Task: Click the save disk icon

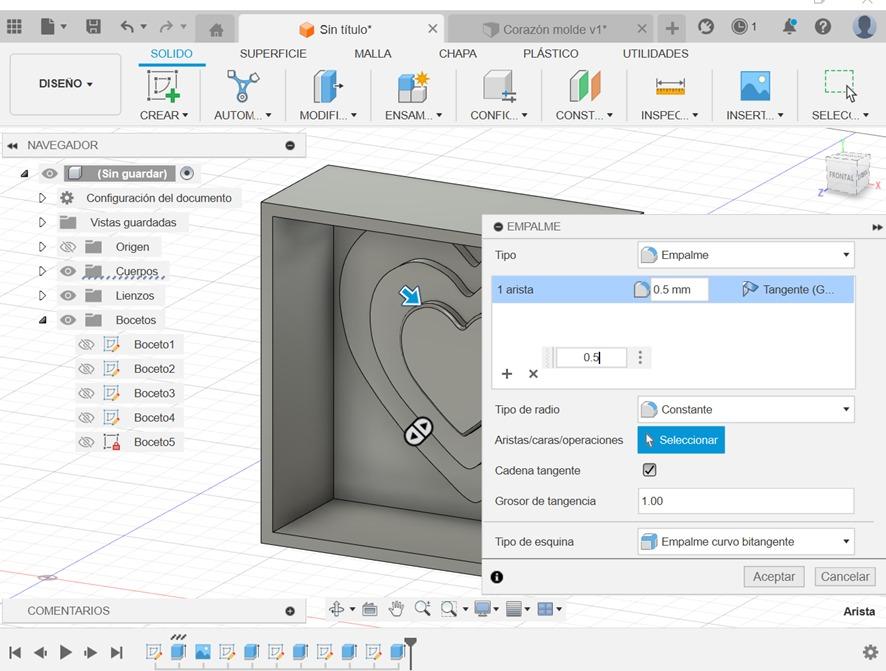Action: pyautogui.click(x=93, y=27)
